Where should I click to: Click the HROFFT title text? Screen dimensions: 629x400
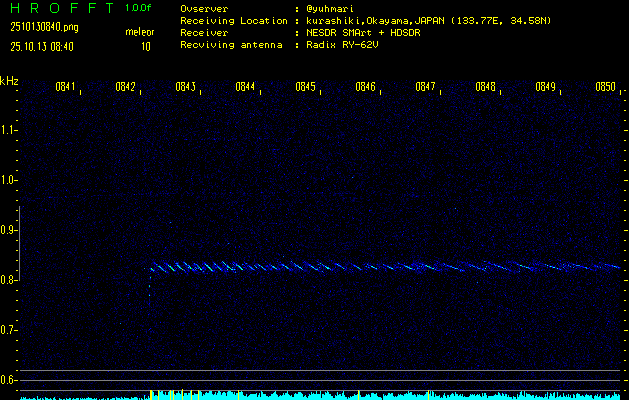[60, 8]
